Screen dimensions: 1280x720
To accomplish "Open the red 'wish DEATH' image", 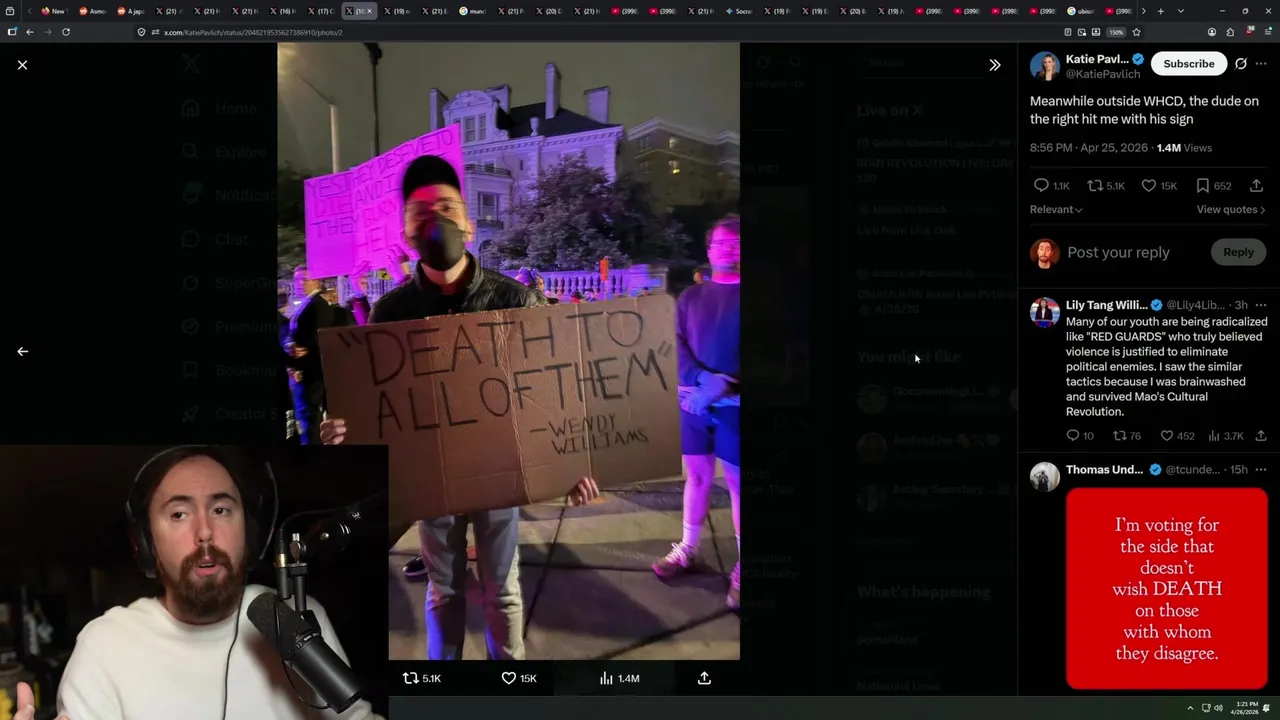I will (x=1166, y=588).
